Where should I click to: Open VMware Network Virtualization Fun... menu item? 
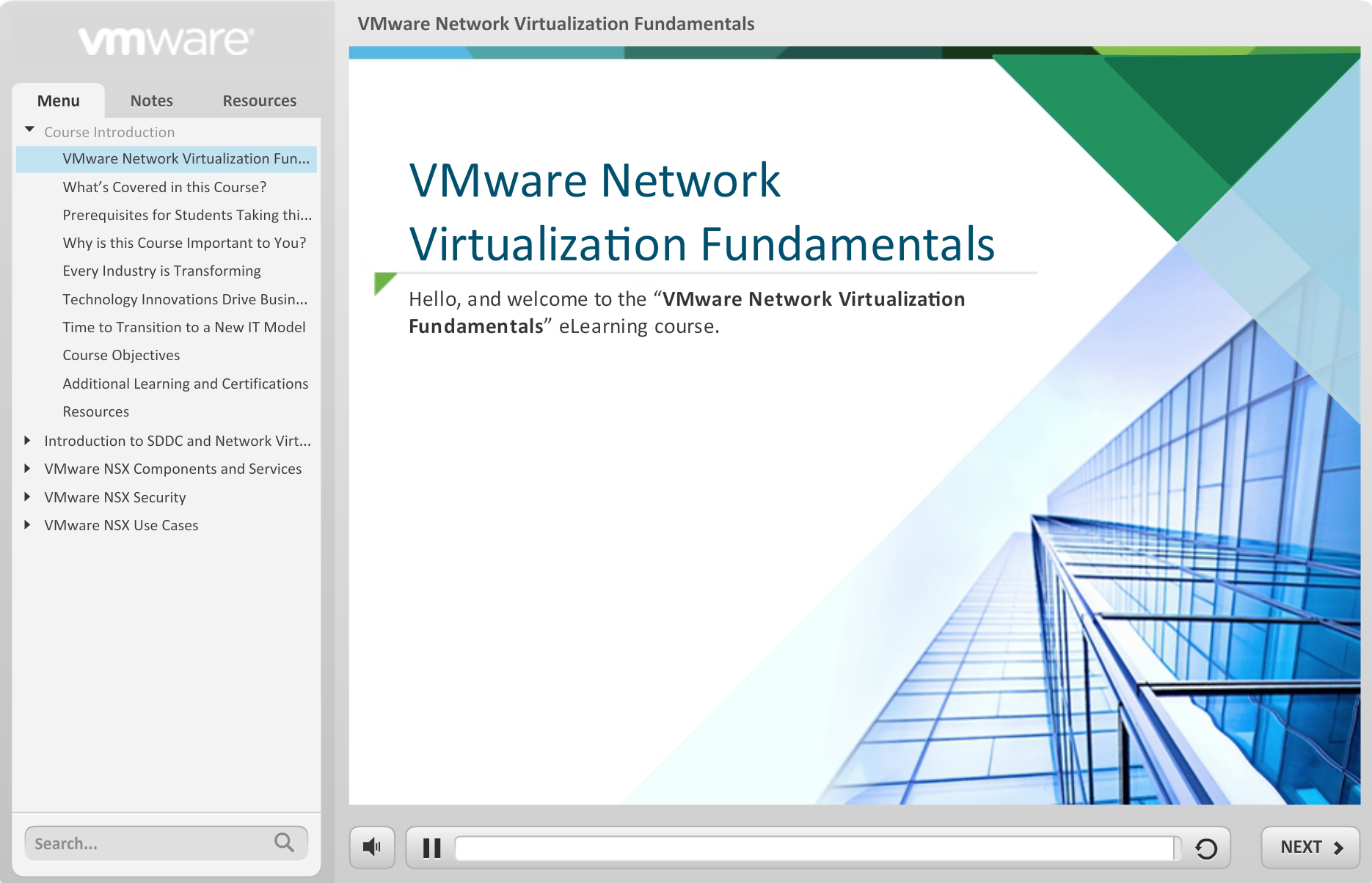click(167, 159)
